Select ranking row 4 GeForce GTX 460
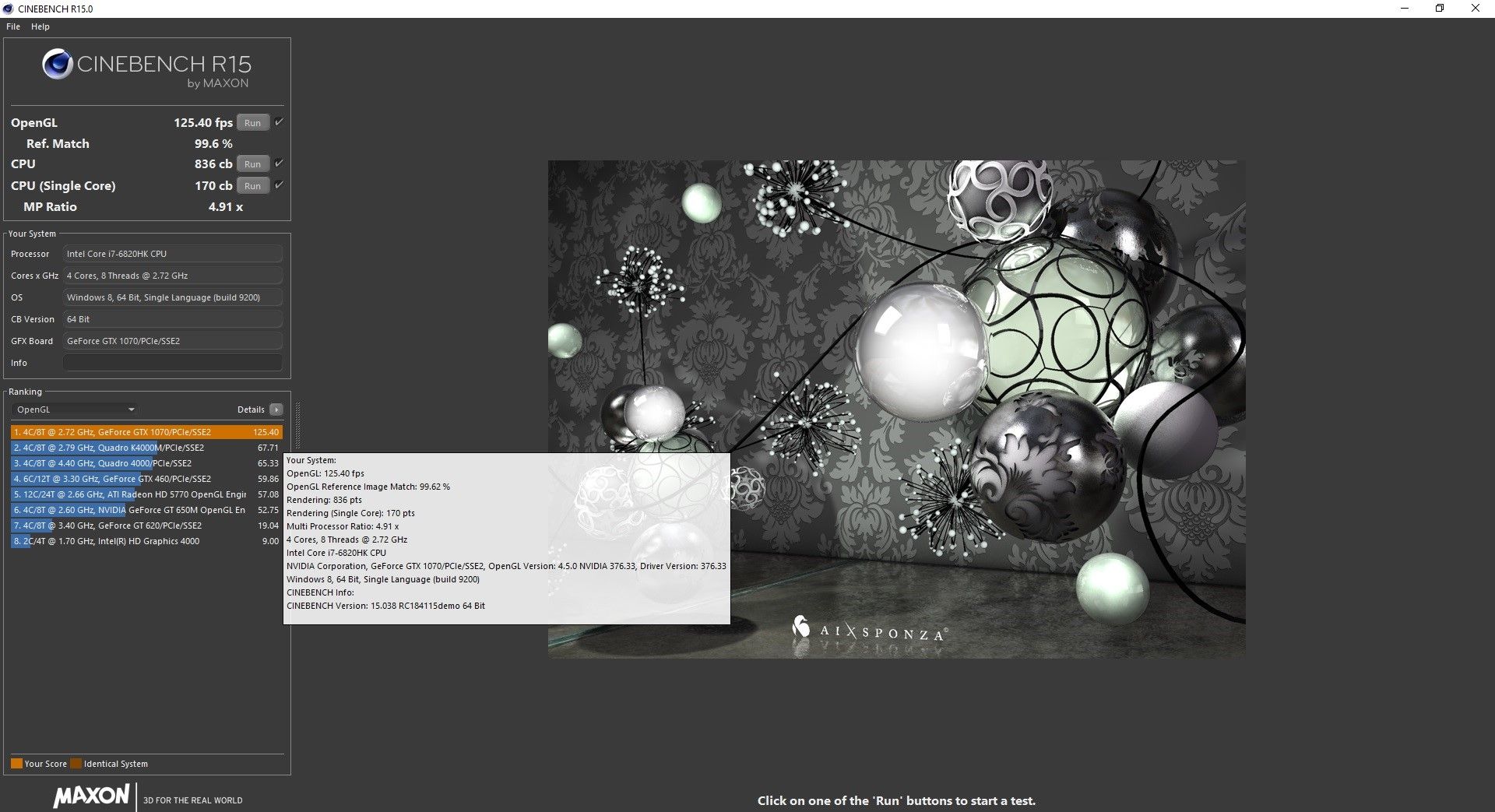Screen dimensions: 1495x812 [146, 479]
